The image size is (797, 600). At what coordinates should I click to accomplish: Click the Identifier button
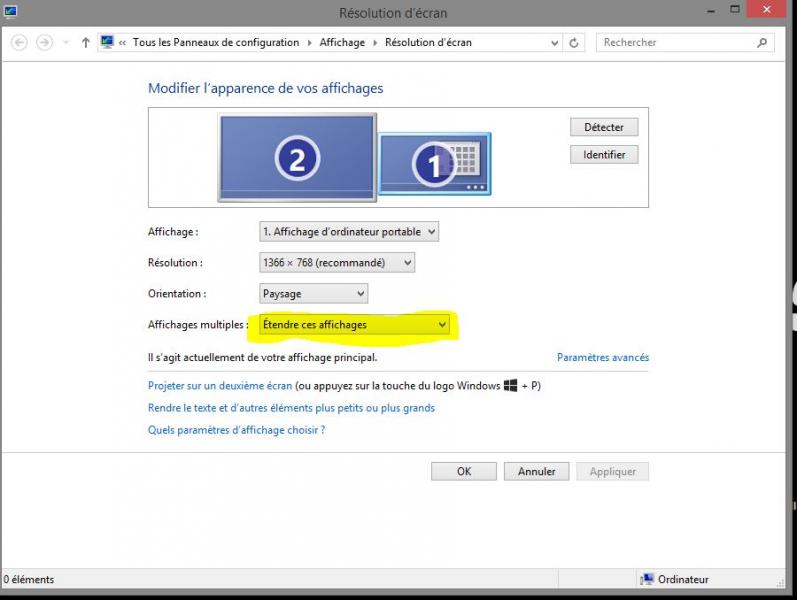tap(604, 155)
